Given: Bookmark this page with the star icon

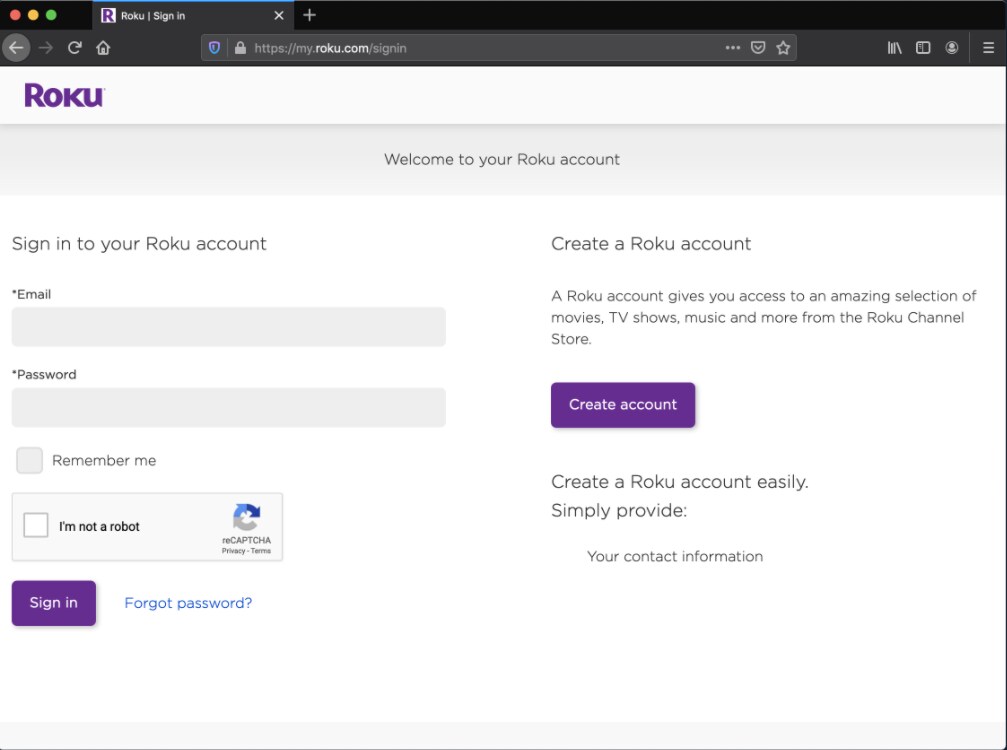Looking at the screenshot, I should pos(783,48).
